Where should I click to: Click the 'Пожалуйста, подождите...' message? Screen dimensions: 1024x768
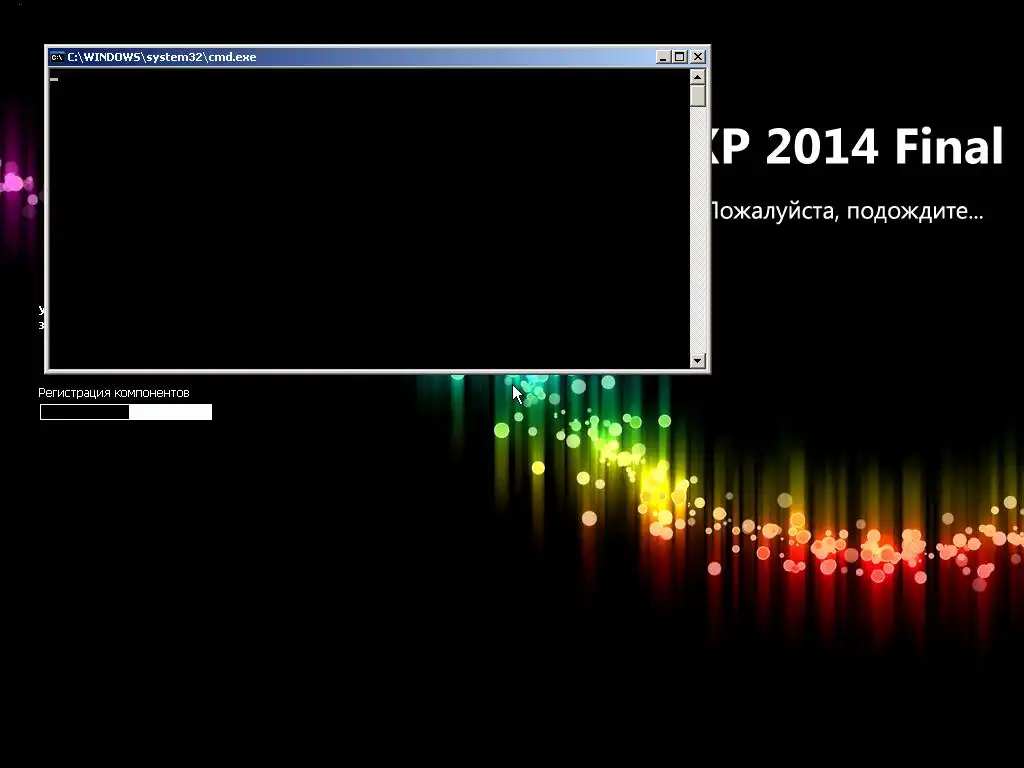click(847, 211)
